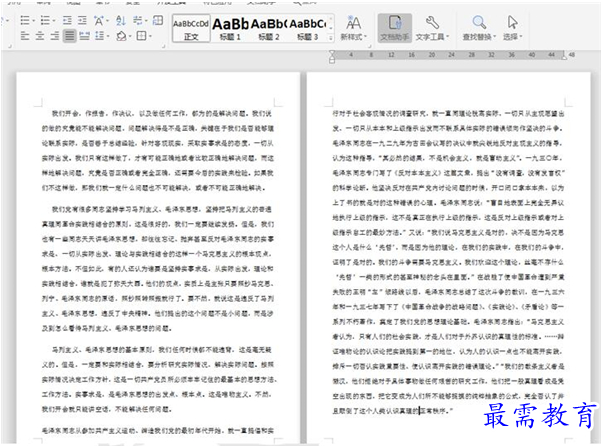
Task: Open the Chinese layout A tool
Action: [x=98, y=20]
